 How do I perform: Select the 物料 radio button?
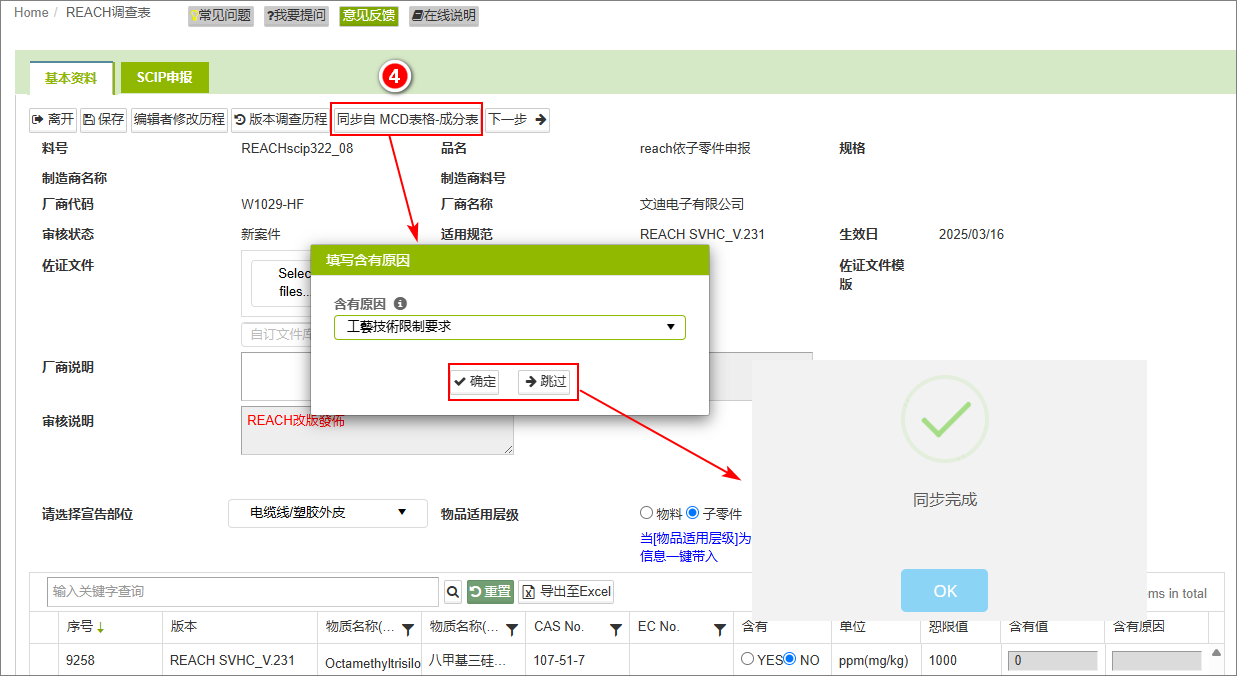point(646,513)
